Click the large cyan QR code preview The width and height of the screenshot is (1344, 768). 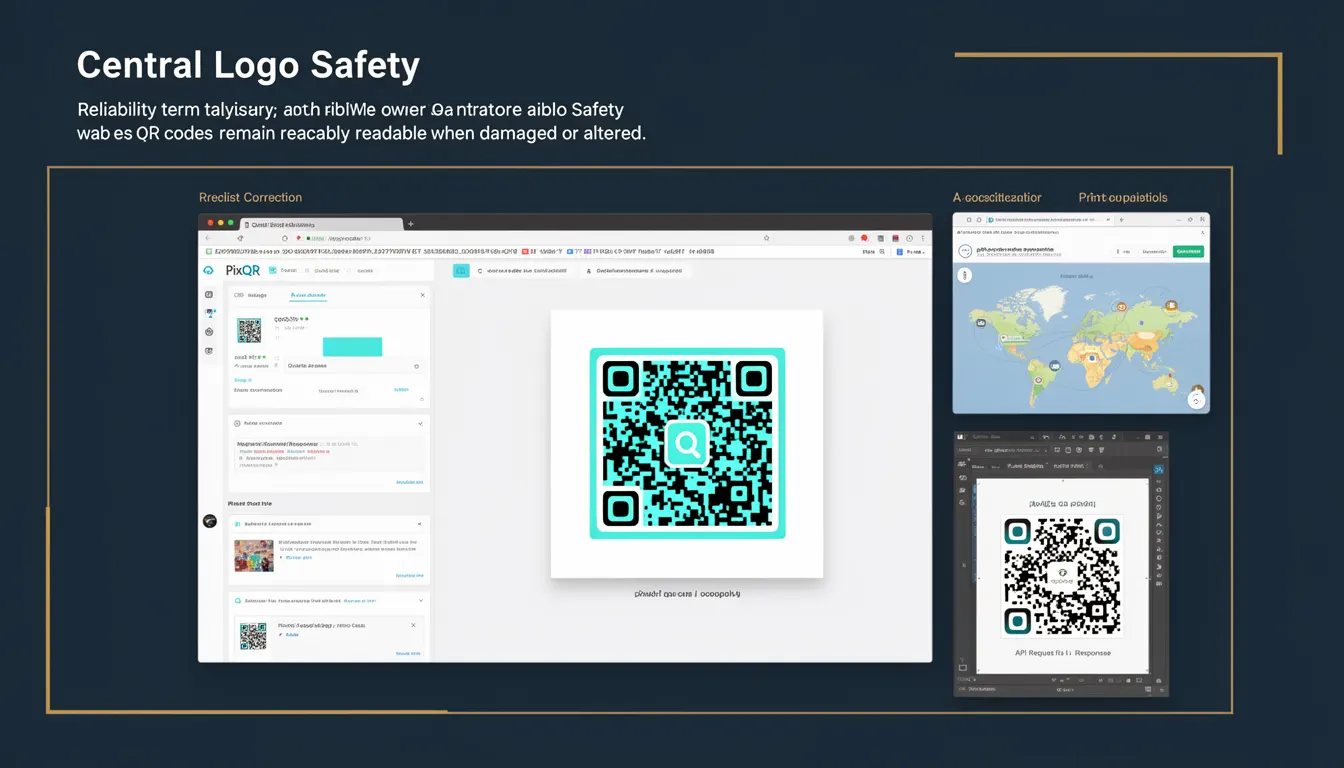click(x=687, y=443)
